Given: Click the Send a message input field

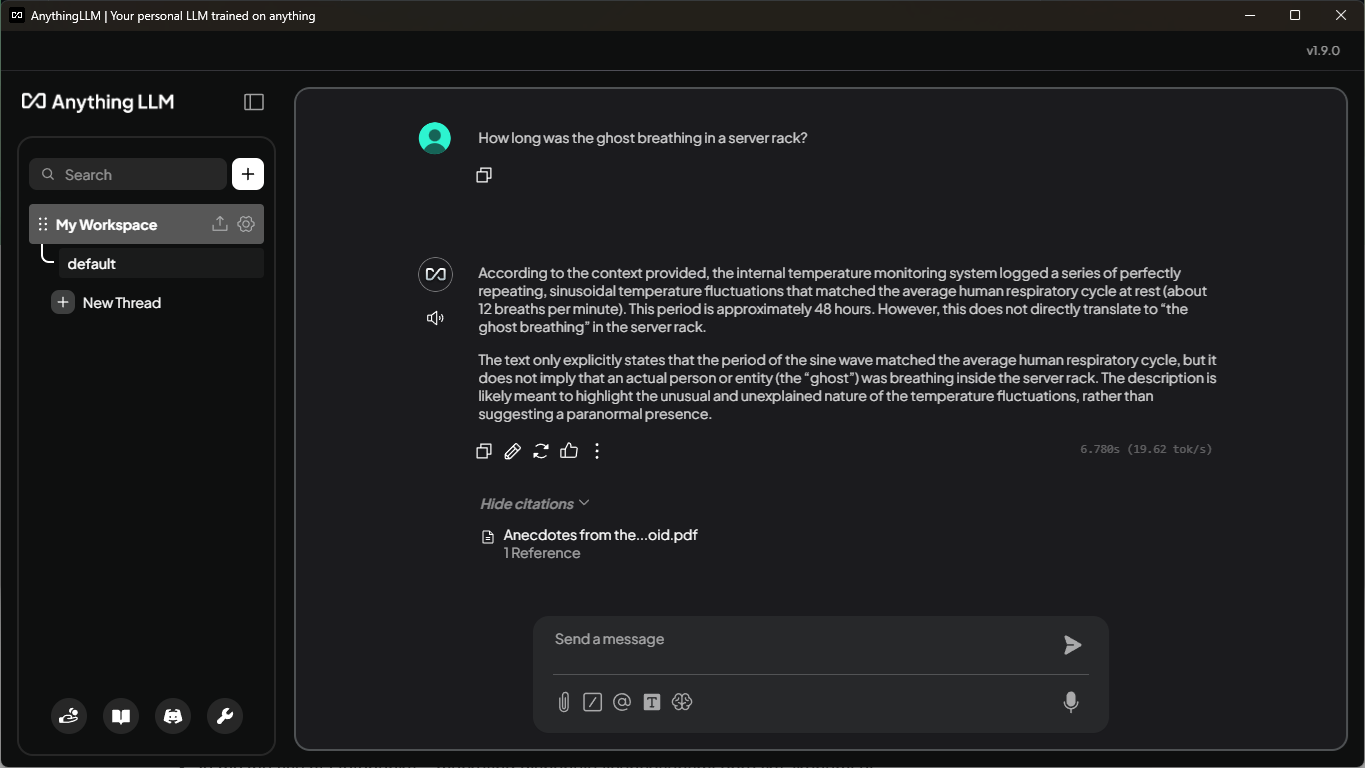Looking at the screenshot, I should pos(800,639).
